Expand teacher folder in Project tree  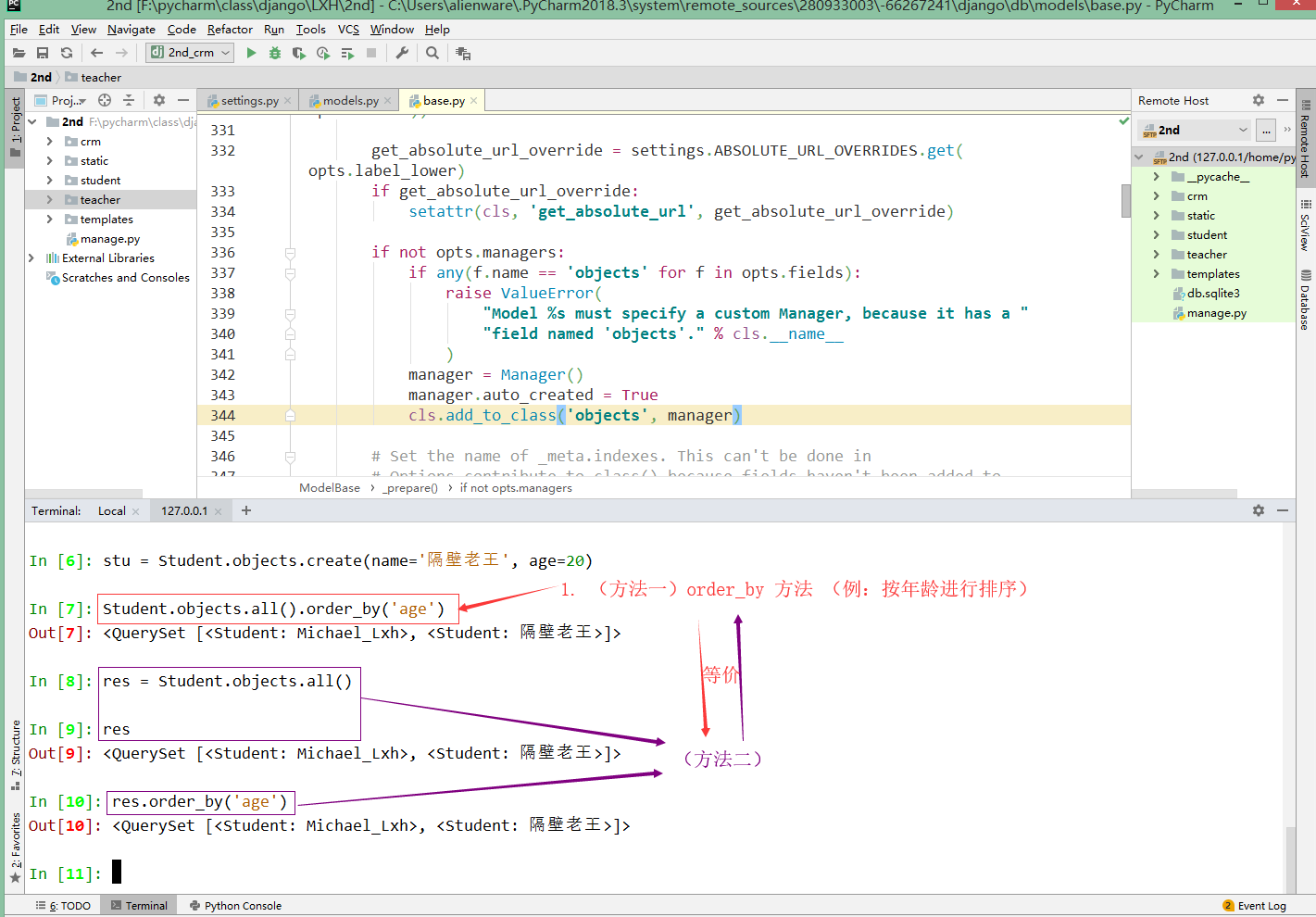pyautogui.click(x=50, y=200)
